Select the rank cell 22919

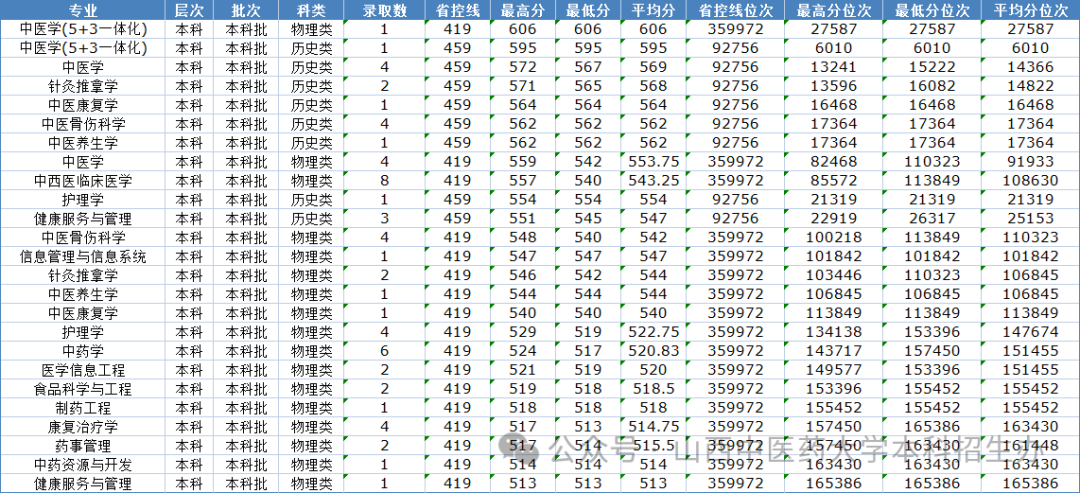click(834, 218)
